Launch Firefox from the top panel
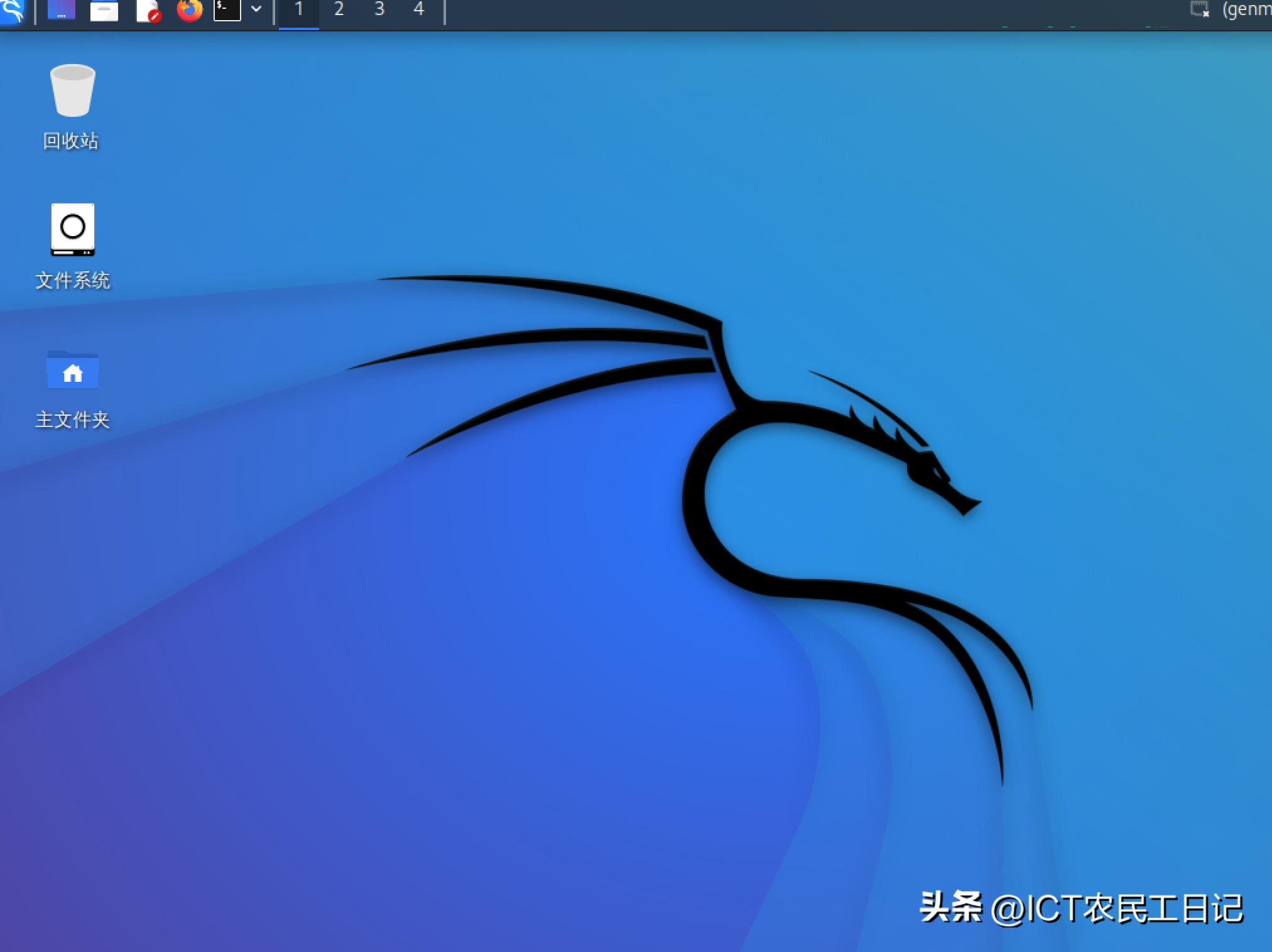Image resolution: width=1272 pixels, height=952 pixels. (189, 11)
